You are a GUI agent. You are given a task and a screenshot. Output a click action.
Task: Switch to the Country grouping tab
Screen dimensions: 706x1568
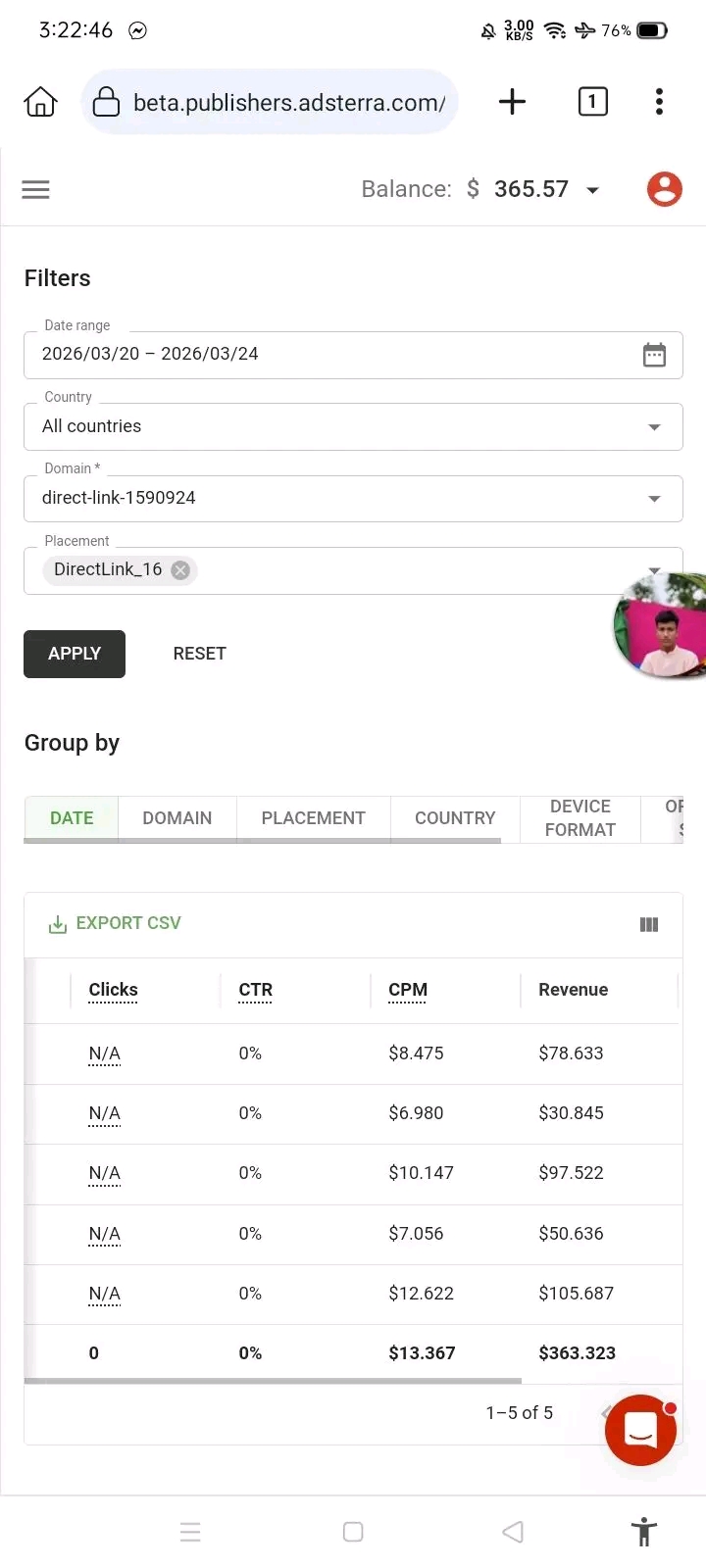pyautogui.click(x=455, y=818)
